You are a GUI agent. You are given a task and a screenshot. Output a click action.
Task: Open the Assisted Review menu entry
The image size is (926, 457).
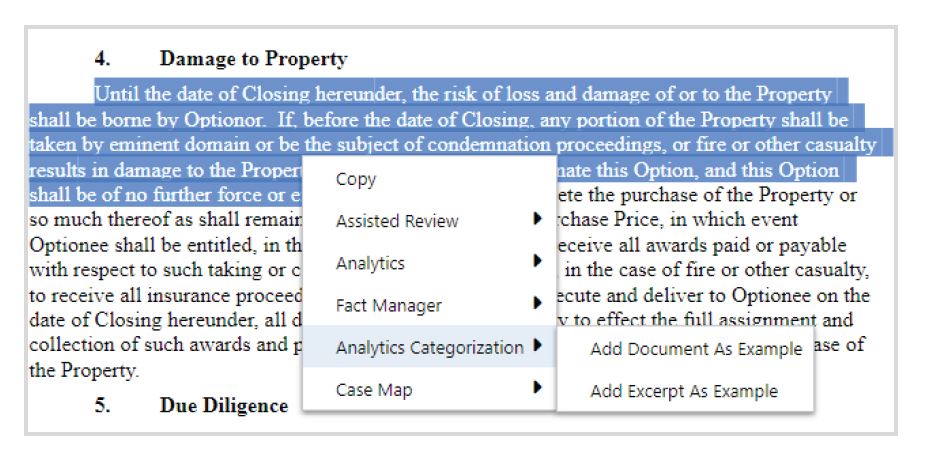[x=397, y=221]
